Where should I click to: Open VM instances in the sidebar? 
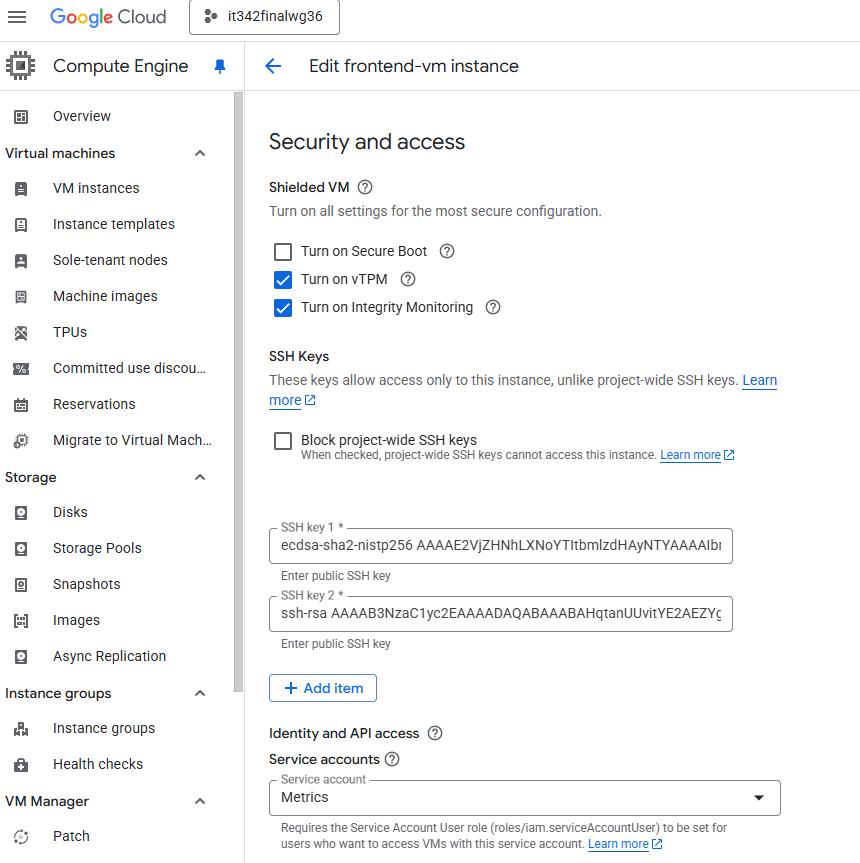[x=96, y=188]
